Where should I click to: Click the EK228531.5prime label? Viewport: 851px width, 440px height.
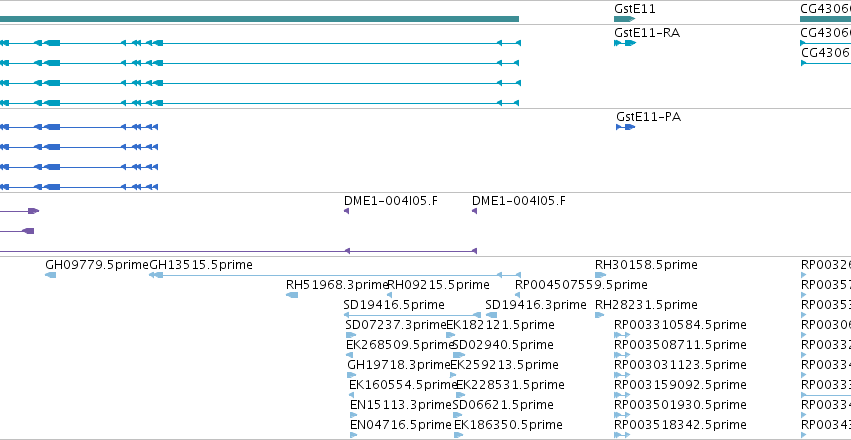[x=510, y=385]
